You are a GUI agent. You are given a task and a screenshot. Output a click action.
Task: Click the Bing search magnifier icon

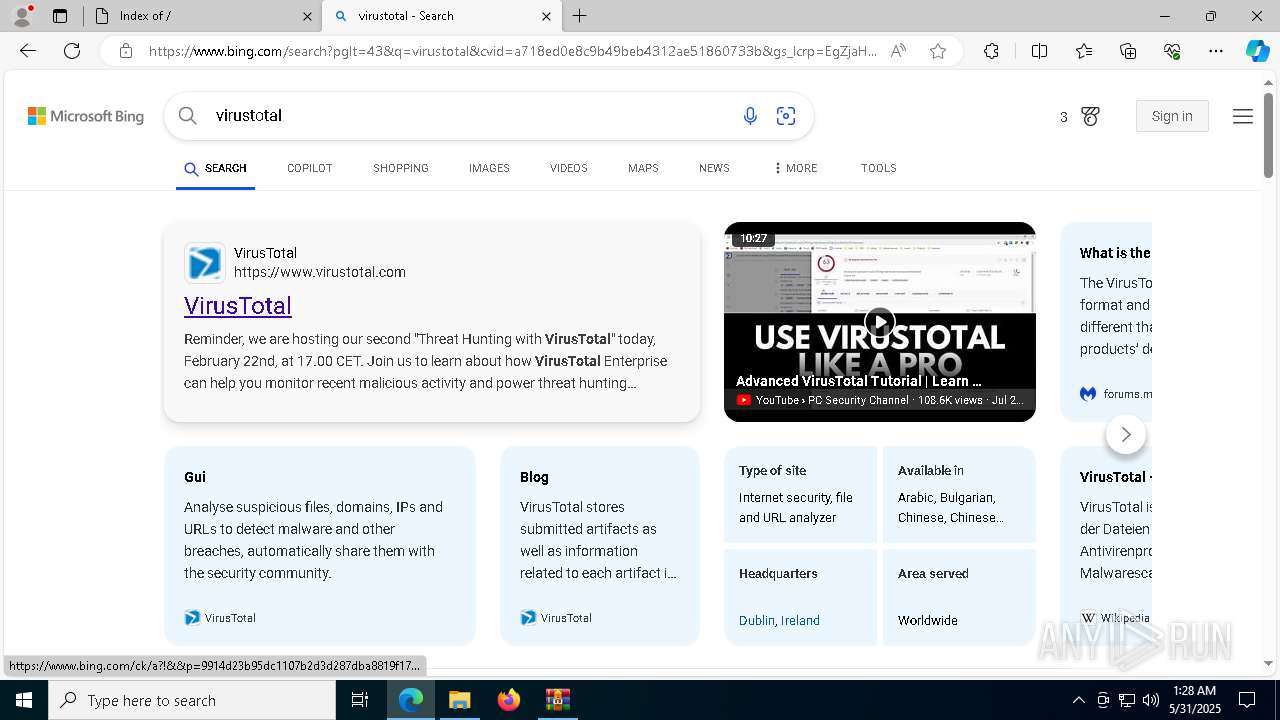(188, 116)
